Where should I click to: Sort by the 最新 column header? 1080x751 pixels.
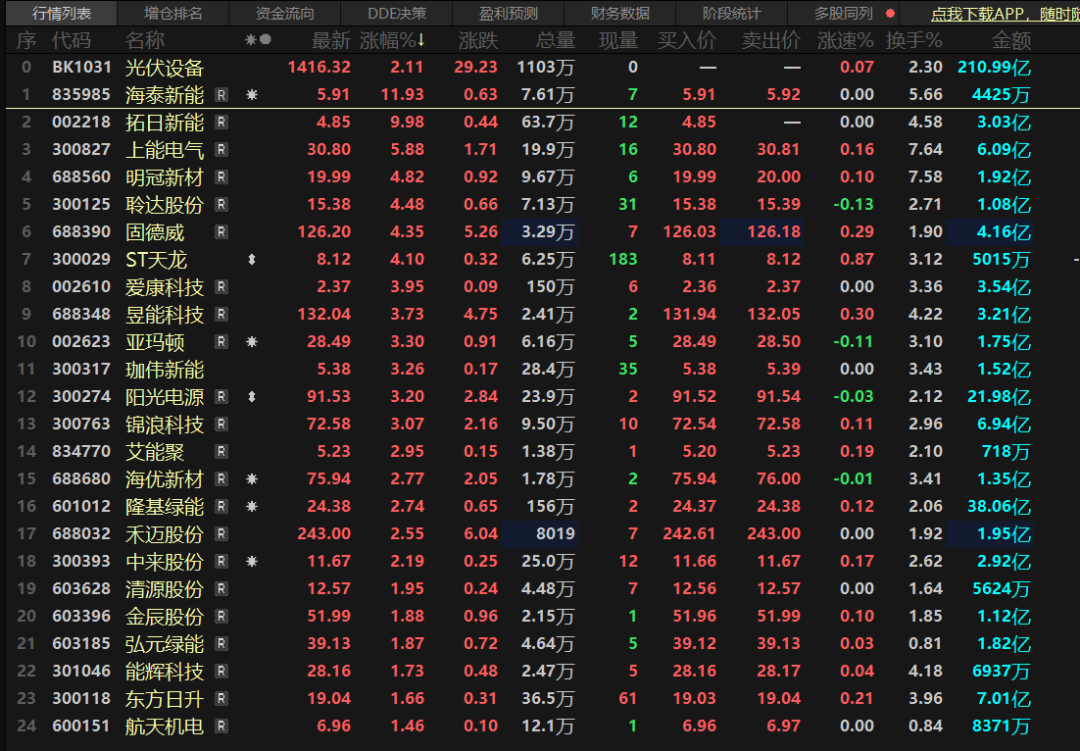(x=331, y=41)
